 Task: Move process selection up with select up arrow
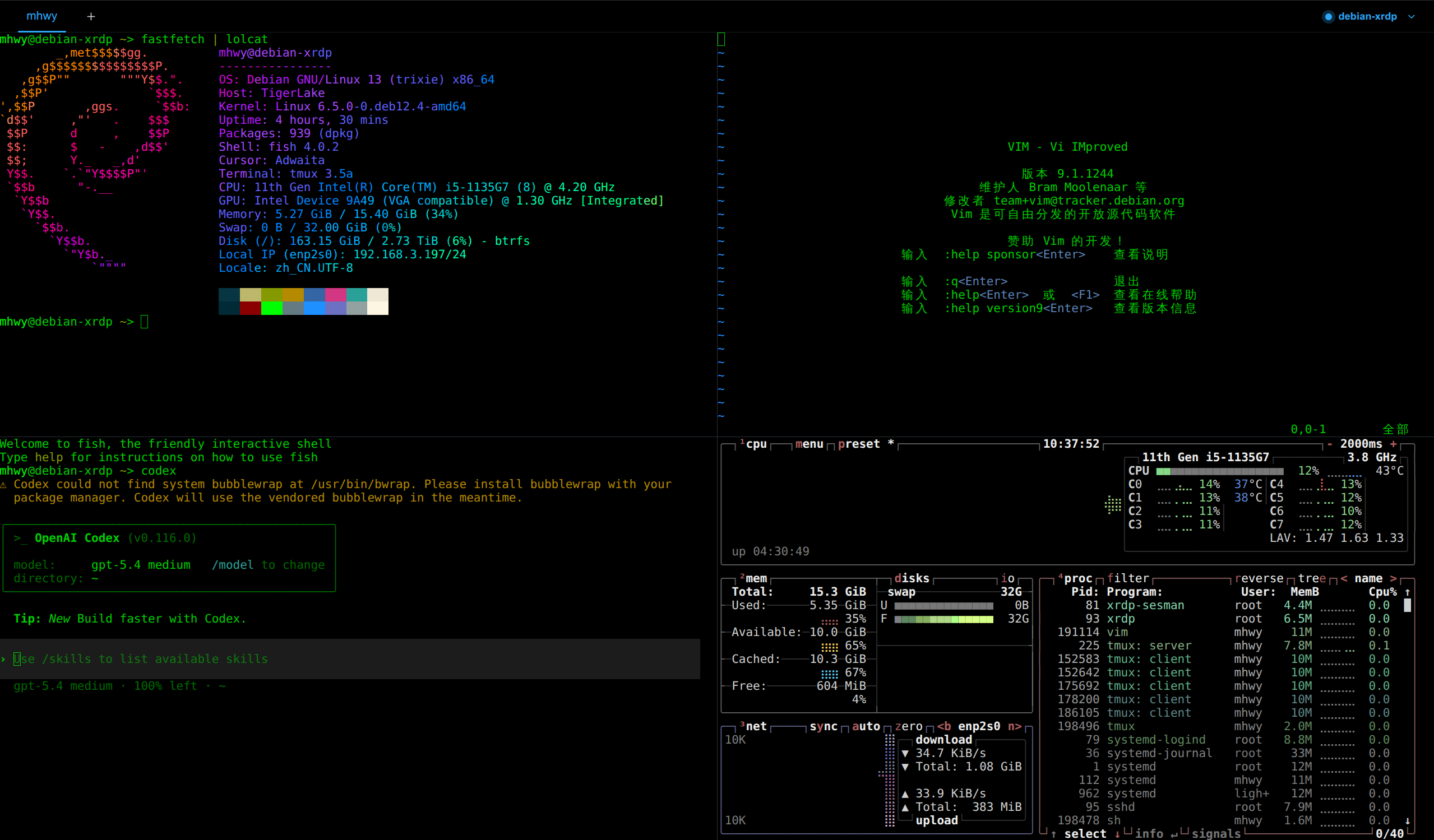tap(1054, 834)
